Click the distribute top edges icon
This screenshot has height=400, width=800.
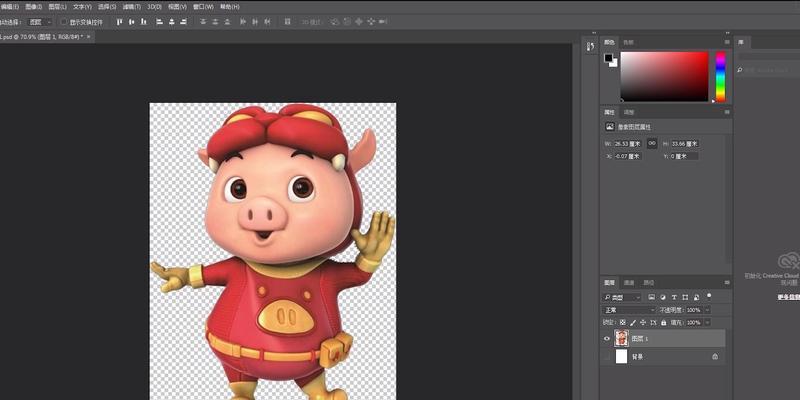[203, 22]
